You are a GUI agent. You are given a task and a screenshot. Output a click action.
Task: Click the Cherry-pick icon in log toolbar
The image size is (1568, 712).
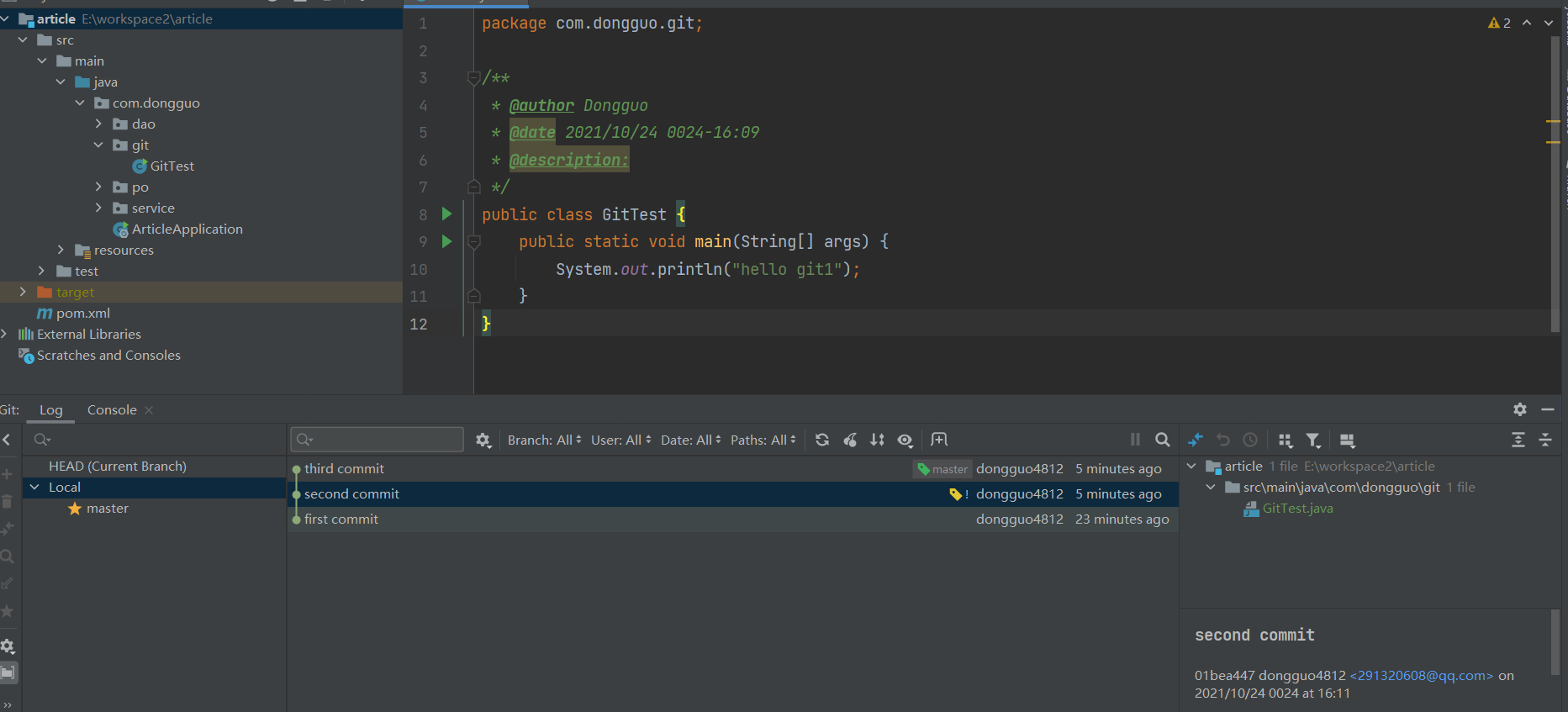pos(850,440)
